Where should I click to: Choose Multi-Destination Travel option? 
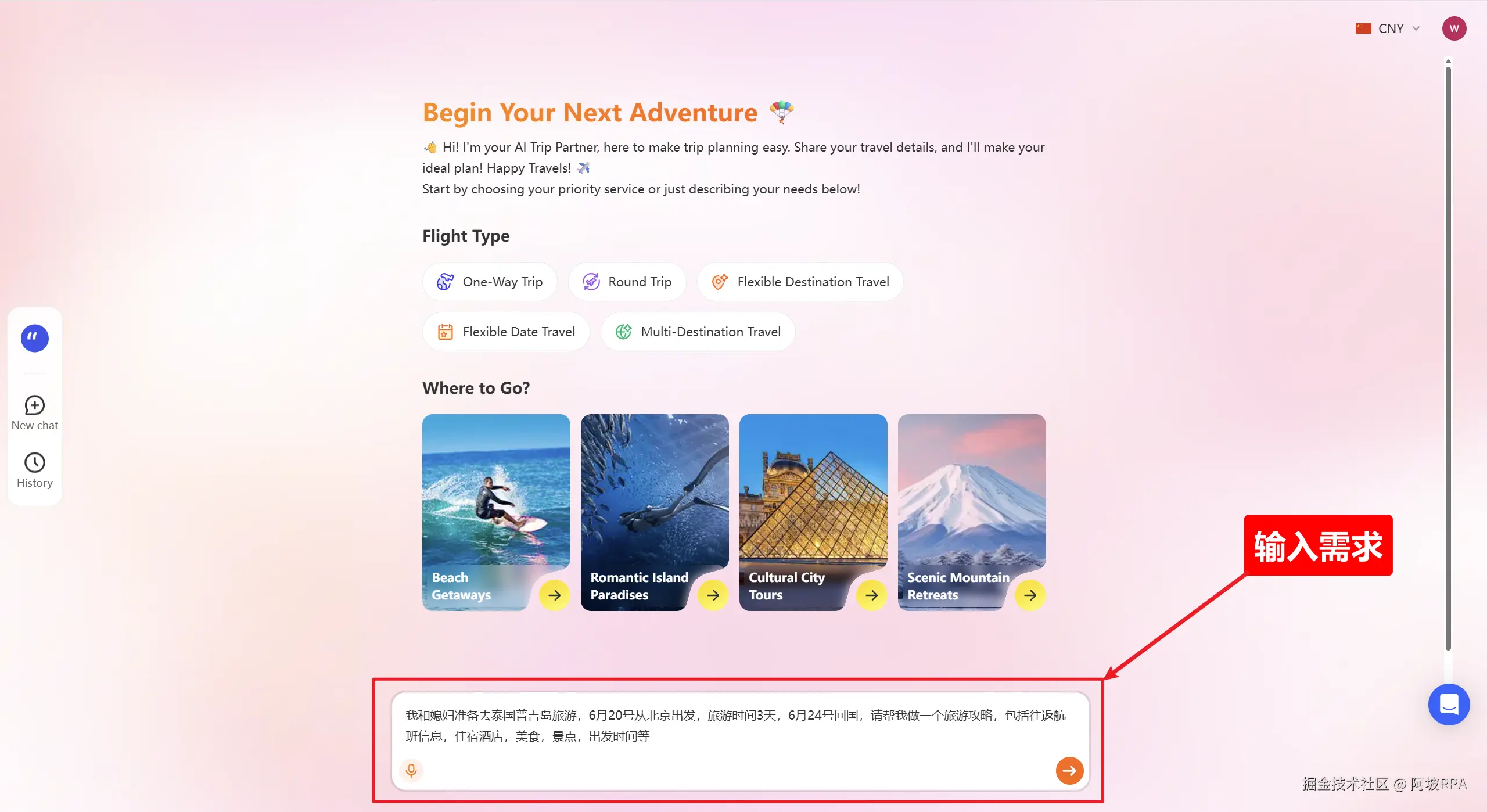tap(698, 332)
